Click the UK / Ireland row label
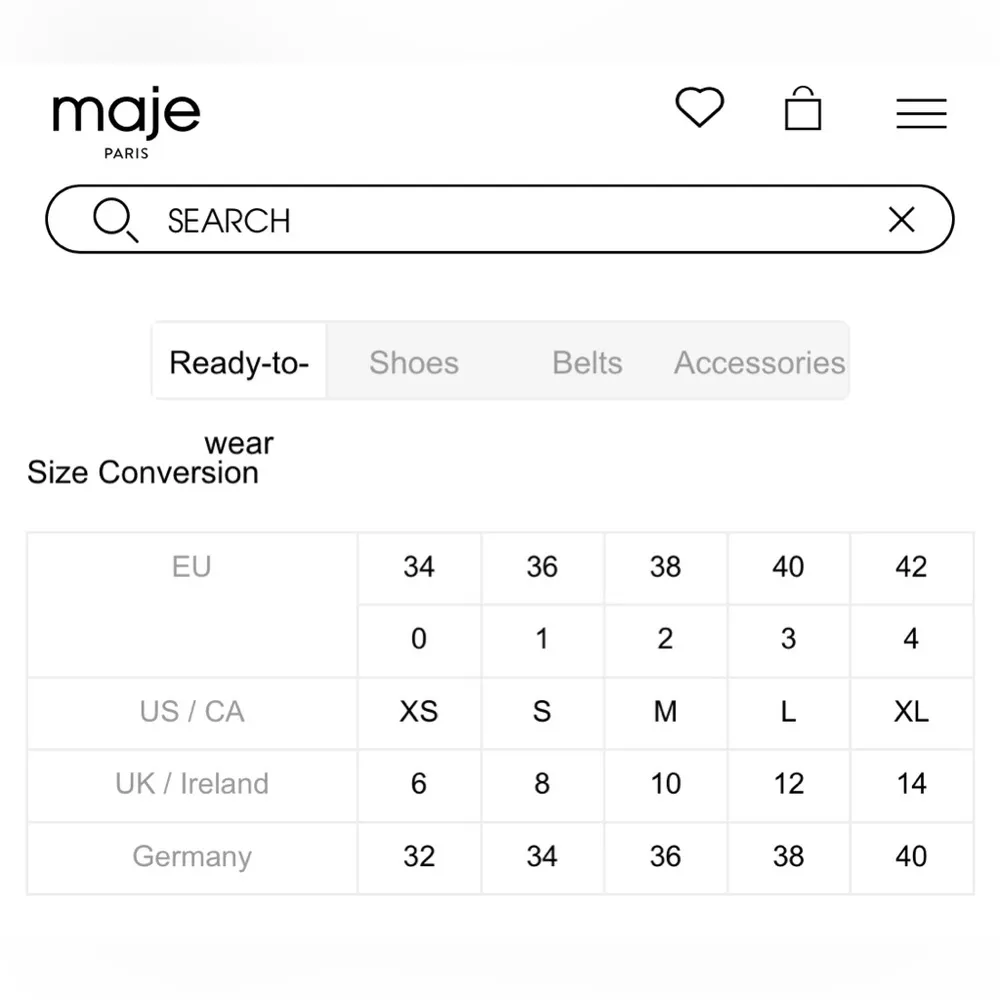The height and width of the screenshot is (1000, 1000). pos(192,784)
